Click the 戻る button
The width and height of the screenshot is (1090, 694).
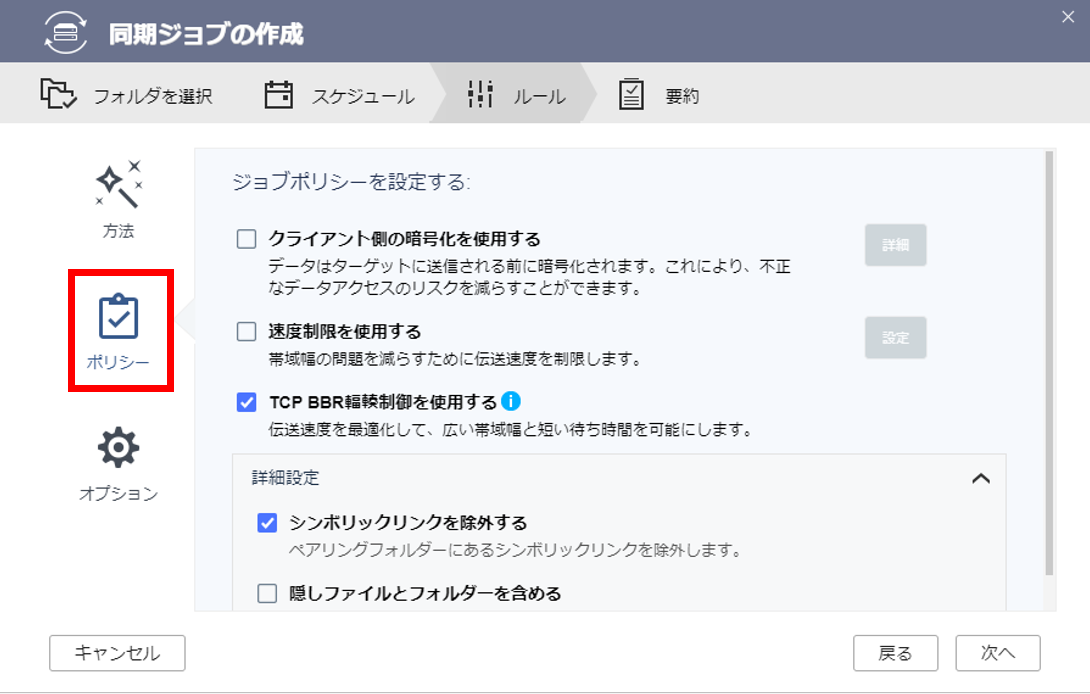(895, 653)
